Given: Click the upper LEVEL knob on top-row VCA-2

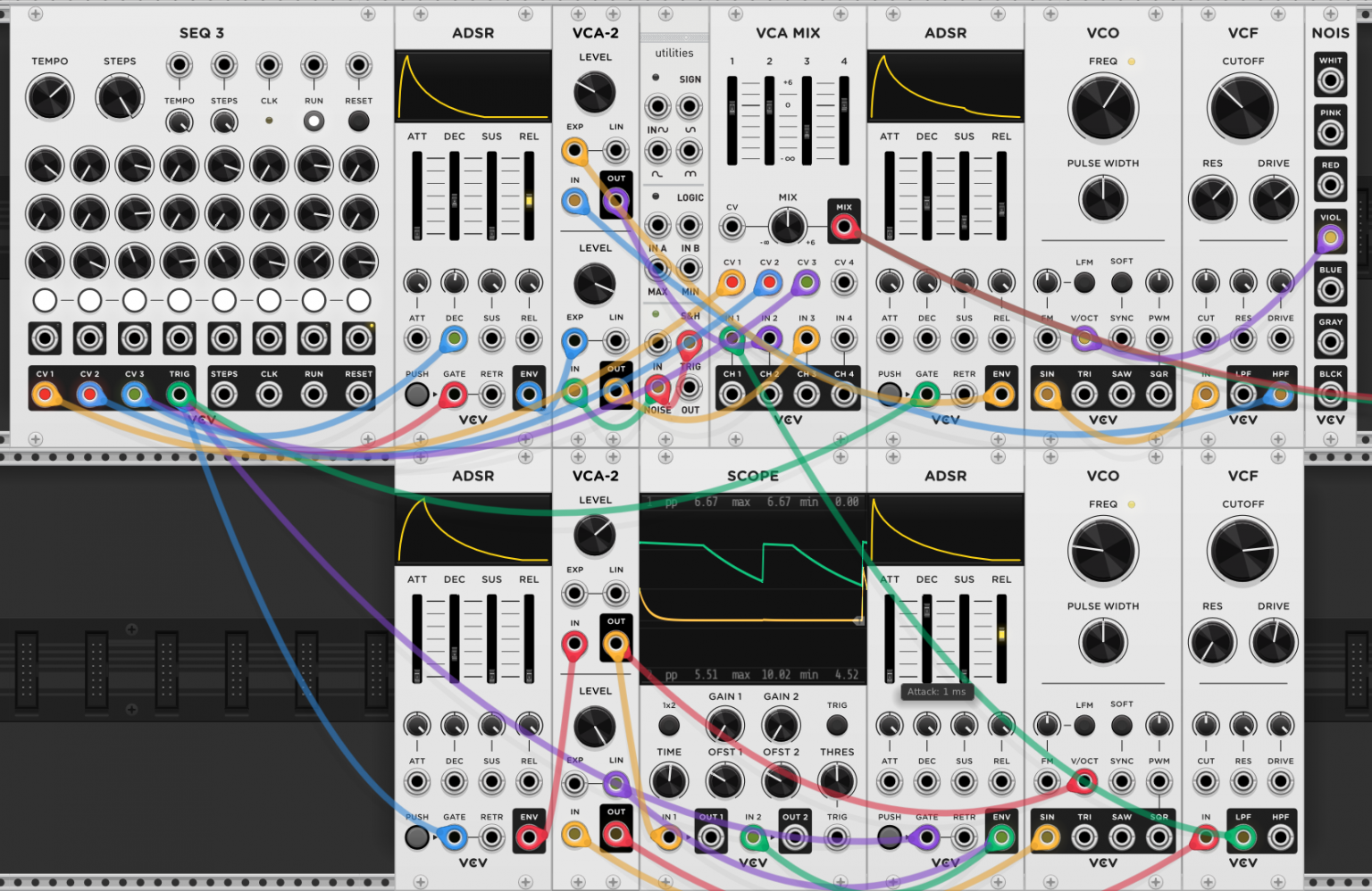Looking at the screenshot, I should (x=595, y=92).
